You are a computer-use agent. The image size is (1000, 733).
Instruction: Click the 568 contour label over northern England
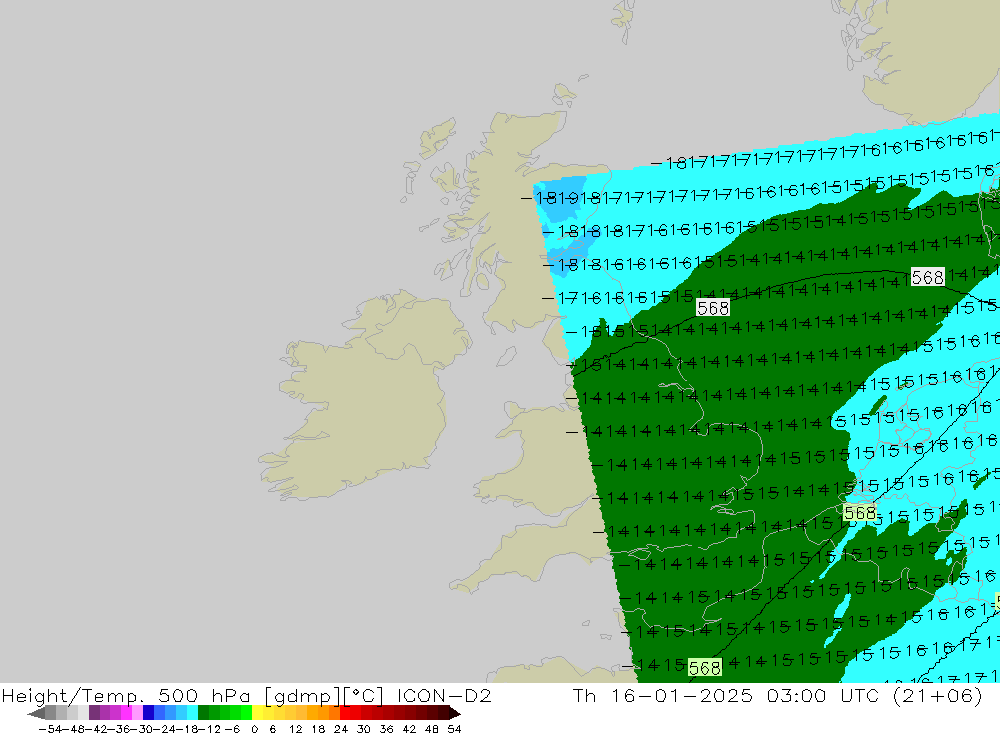(712, 308)
